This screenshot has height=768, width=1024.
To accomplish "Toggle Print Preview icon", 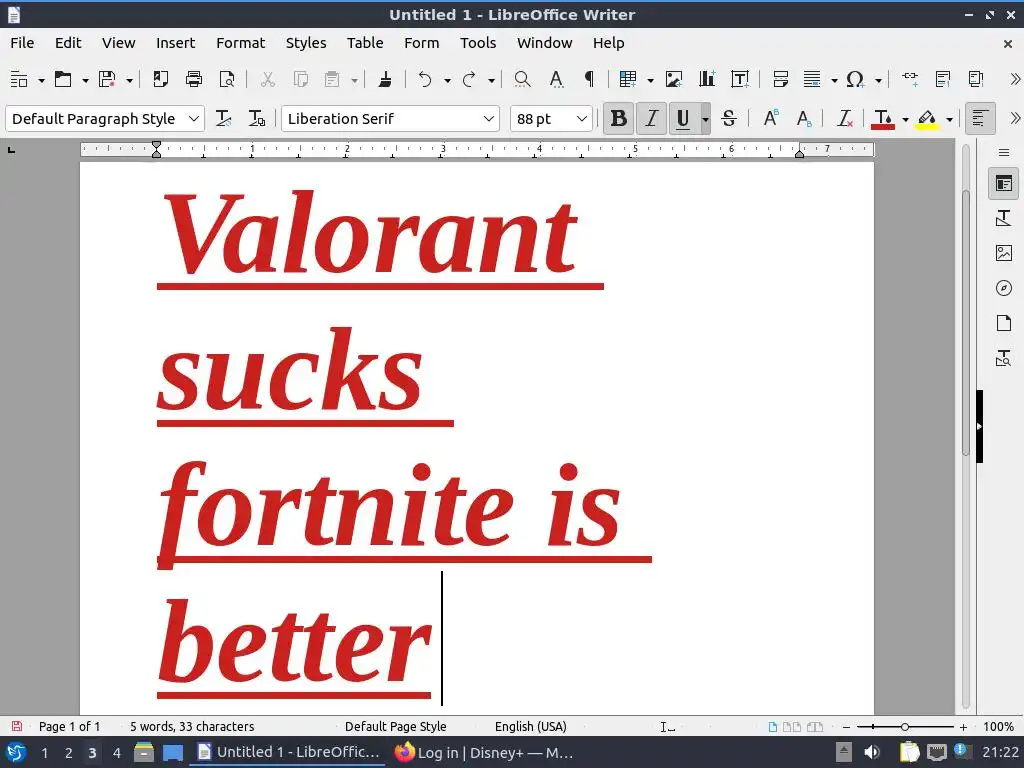I will 227,80.
